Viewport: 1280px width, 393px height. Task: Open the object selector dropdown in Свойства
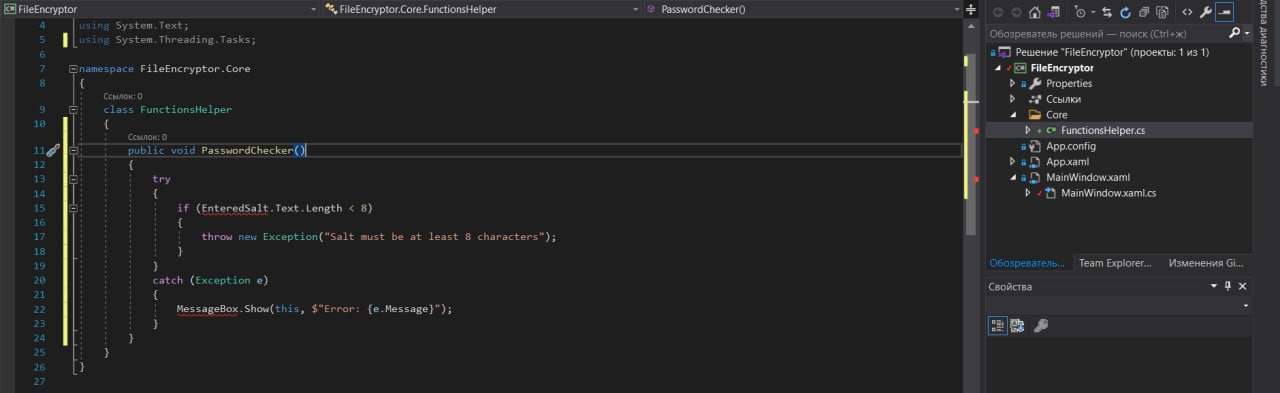(1245, 305)
